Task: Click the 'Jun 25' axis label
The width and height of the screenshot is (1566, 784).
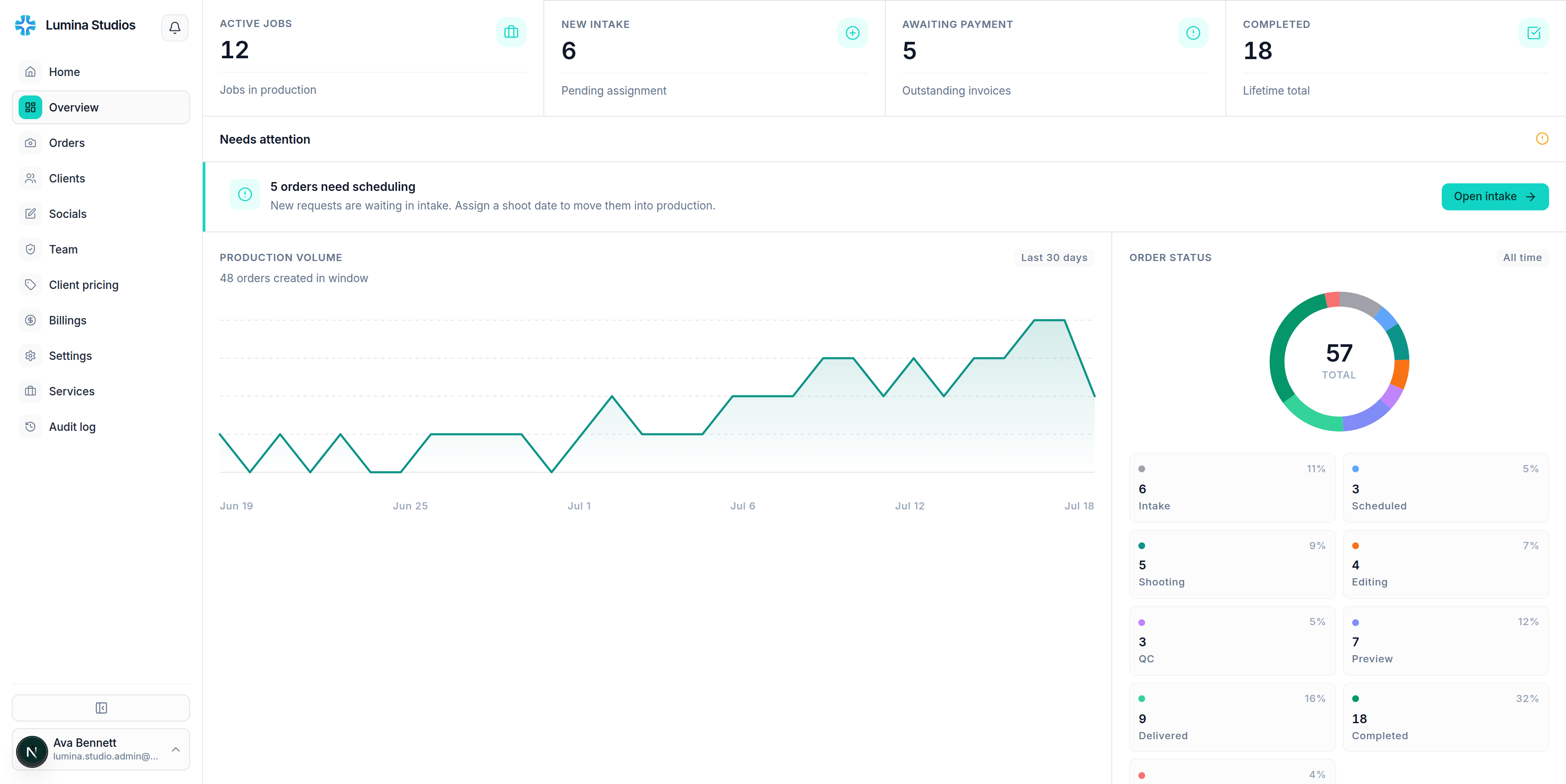Action: click(410, 506)
